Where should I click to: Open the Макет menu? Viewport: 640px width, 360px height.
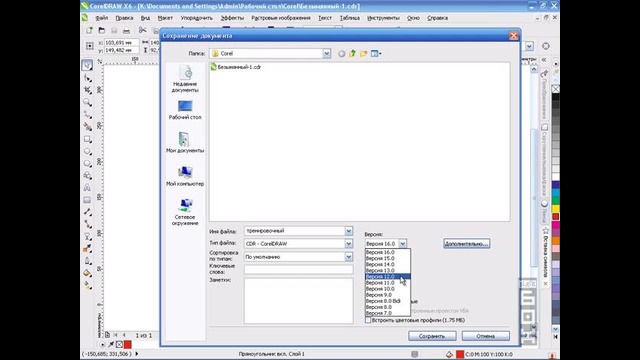tap(165, 18)
